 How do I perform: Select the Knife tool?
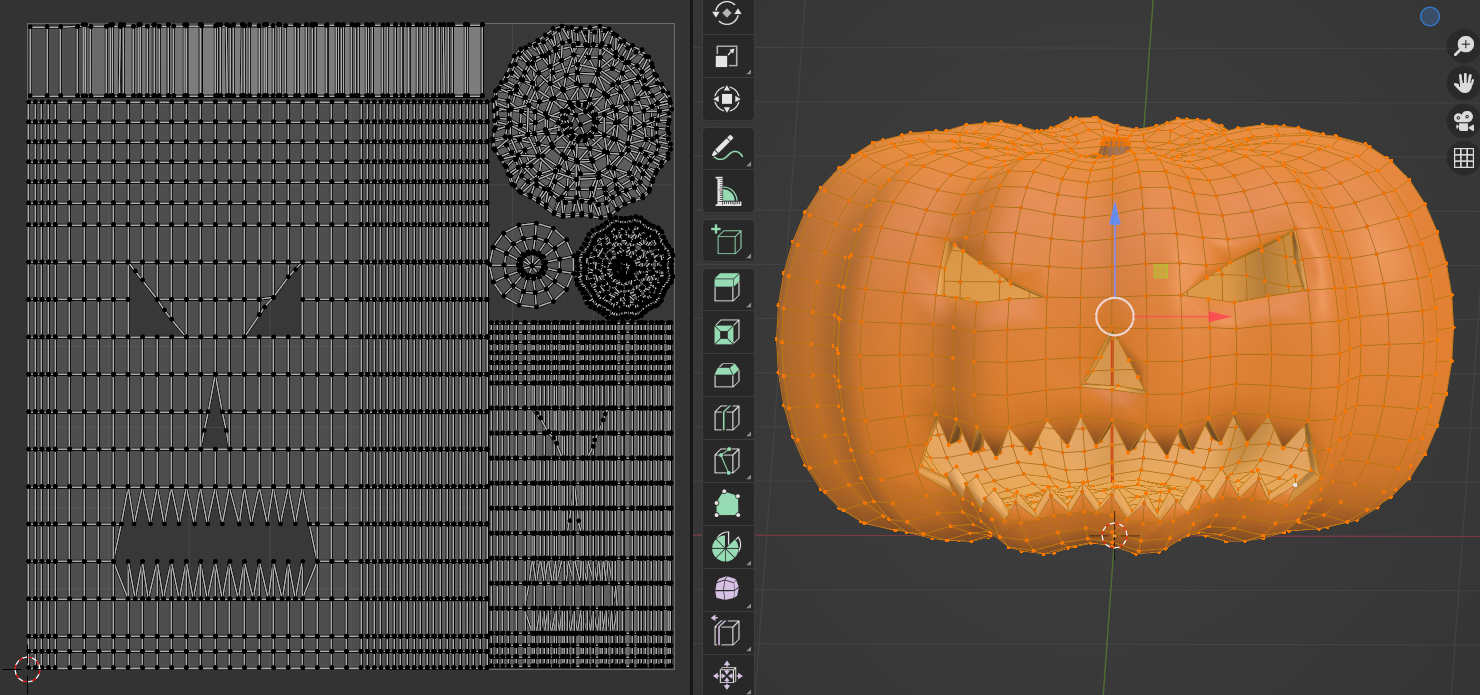727,461
